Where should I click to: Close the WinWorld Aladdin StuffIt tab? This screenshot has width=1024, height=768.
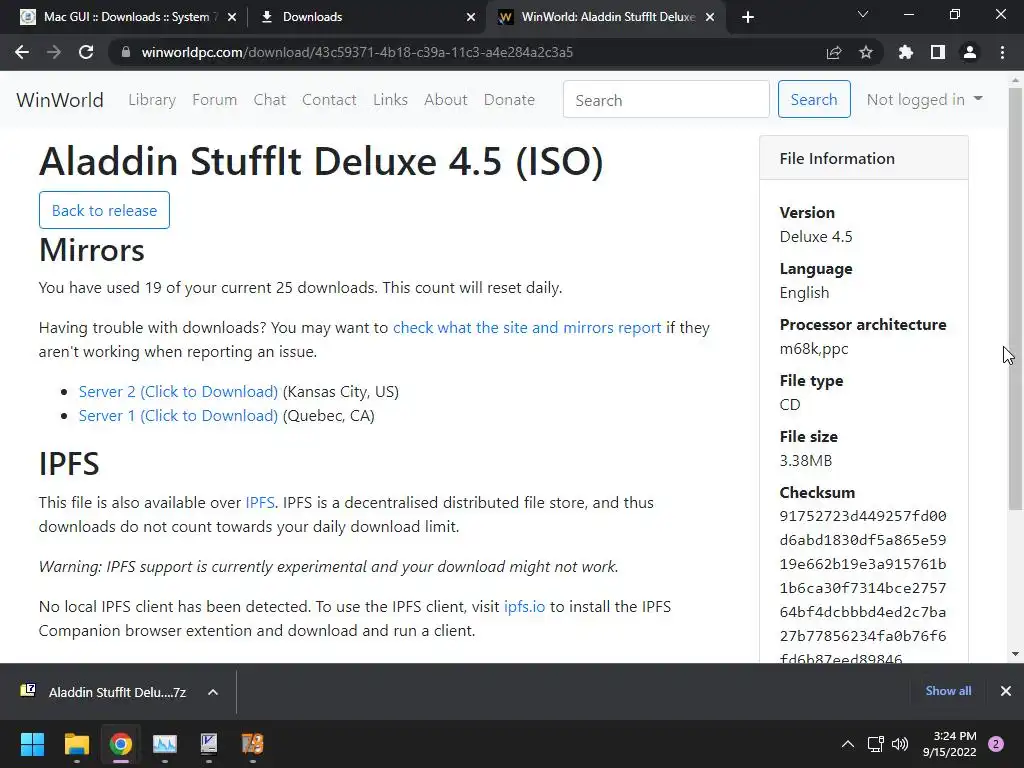pos(711,17)
